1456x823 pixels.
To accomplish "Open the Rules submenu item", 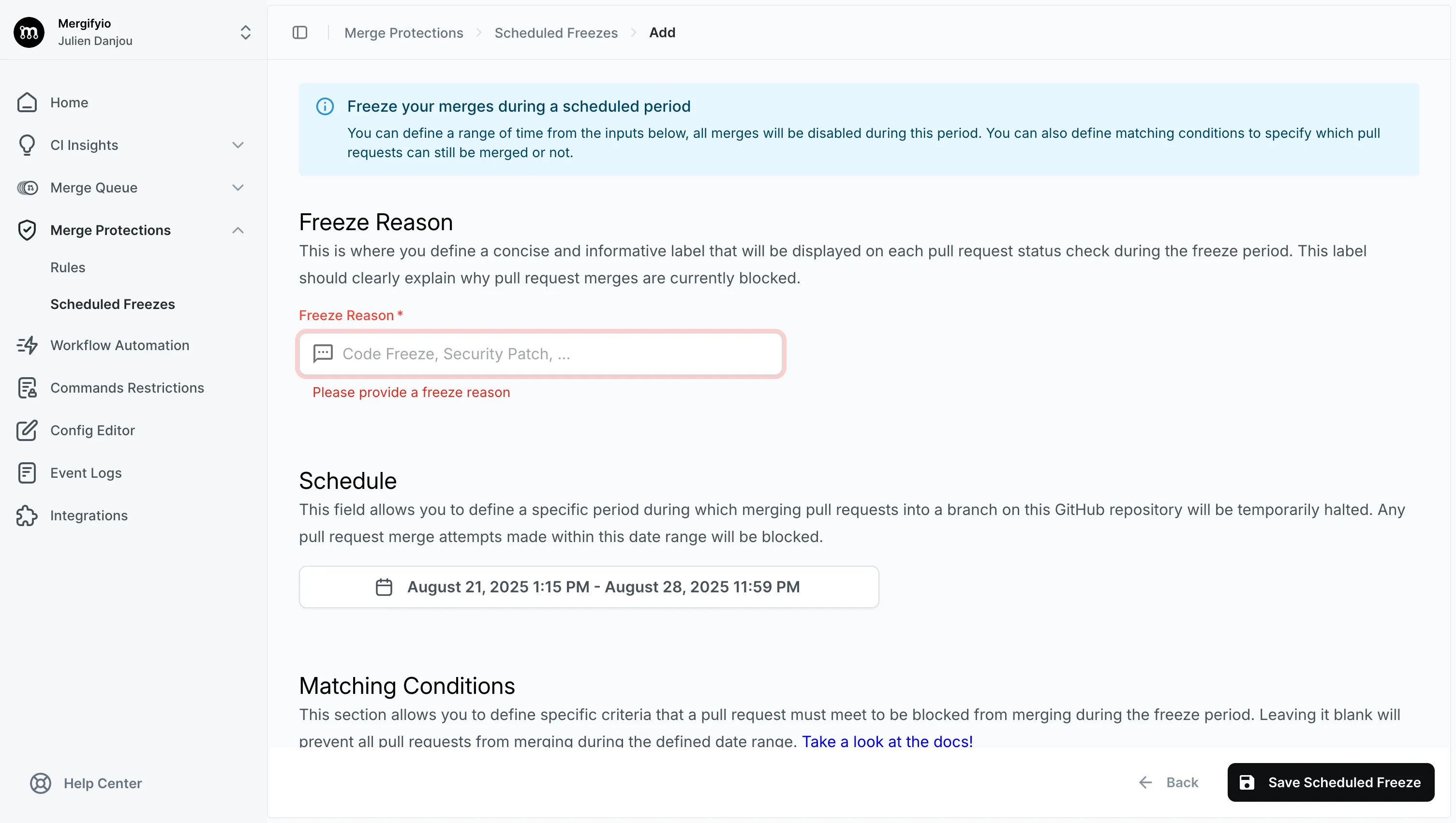I will tap(68, 267).
